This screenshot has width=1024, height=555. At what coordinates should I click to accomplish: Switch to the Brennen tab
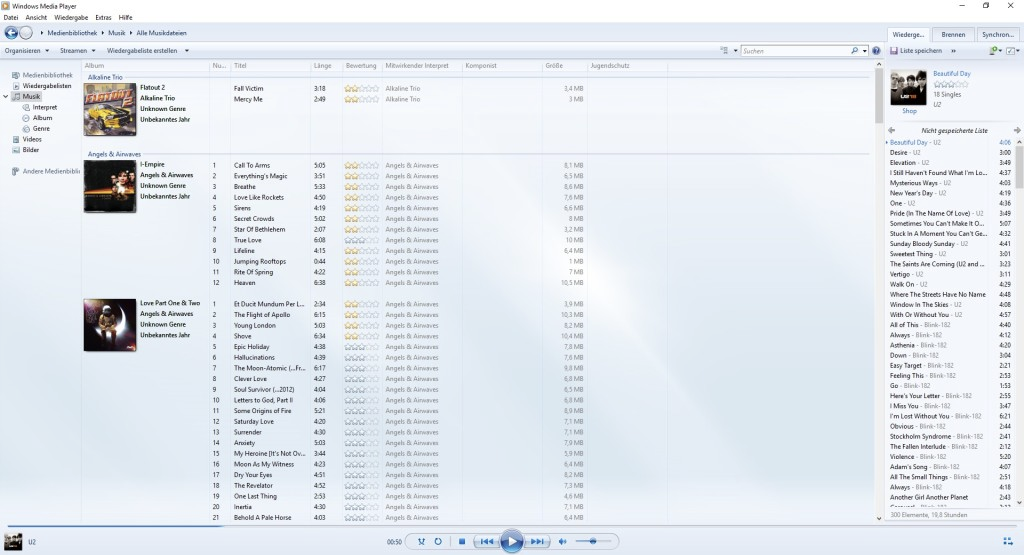(953, 35)
